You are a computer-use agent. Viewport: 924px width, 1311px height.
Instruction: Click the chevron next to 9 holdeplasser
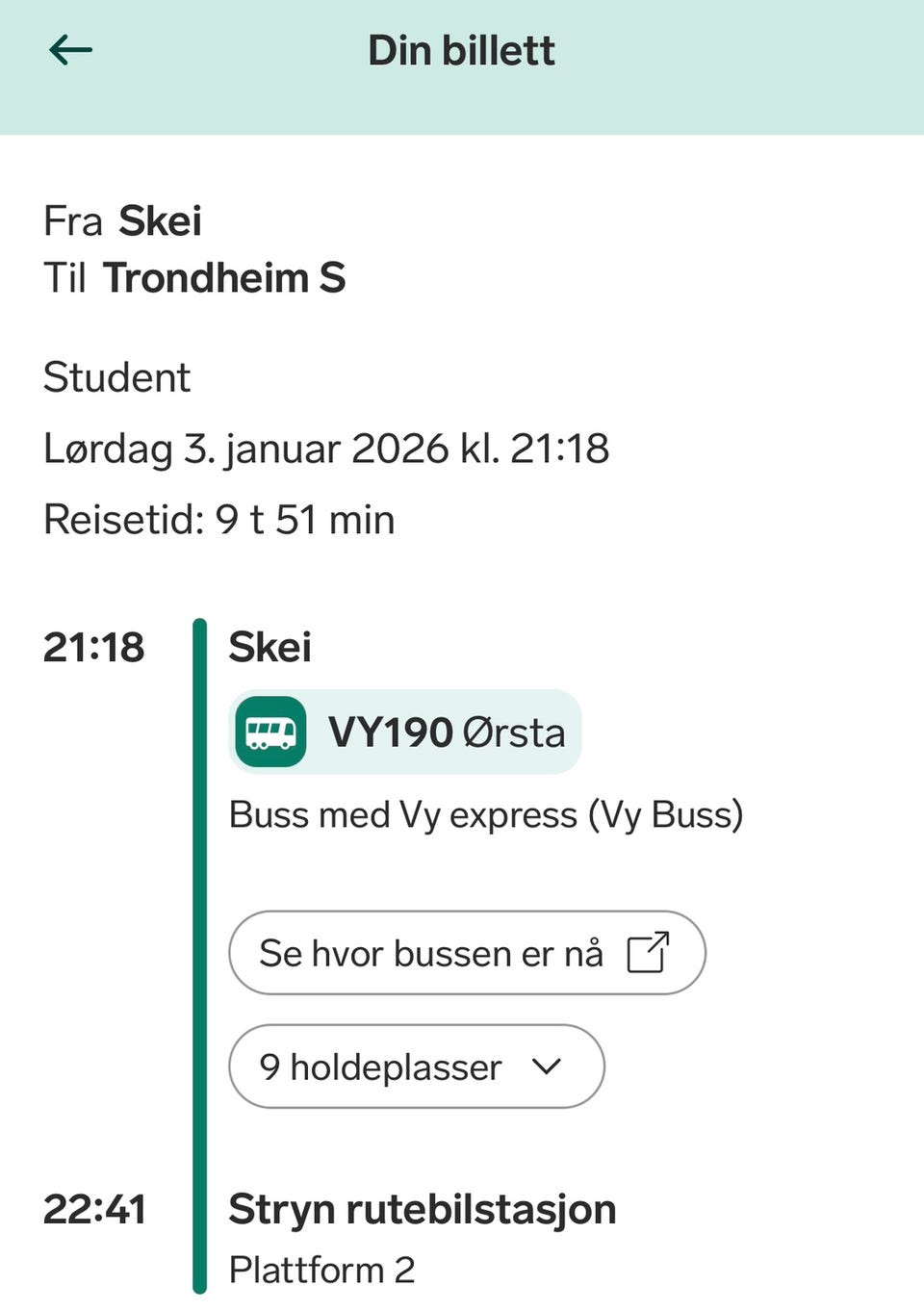tap(547, 1067)
